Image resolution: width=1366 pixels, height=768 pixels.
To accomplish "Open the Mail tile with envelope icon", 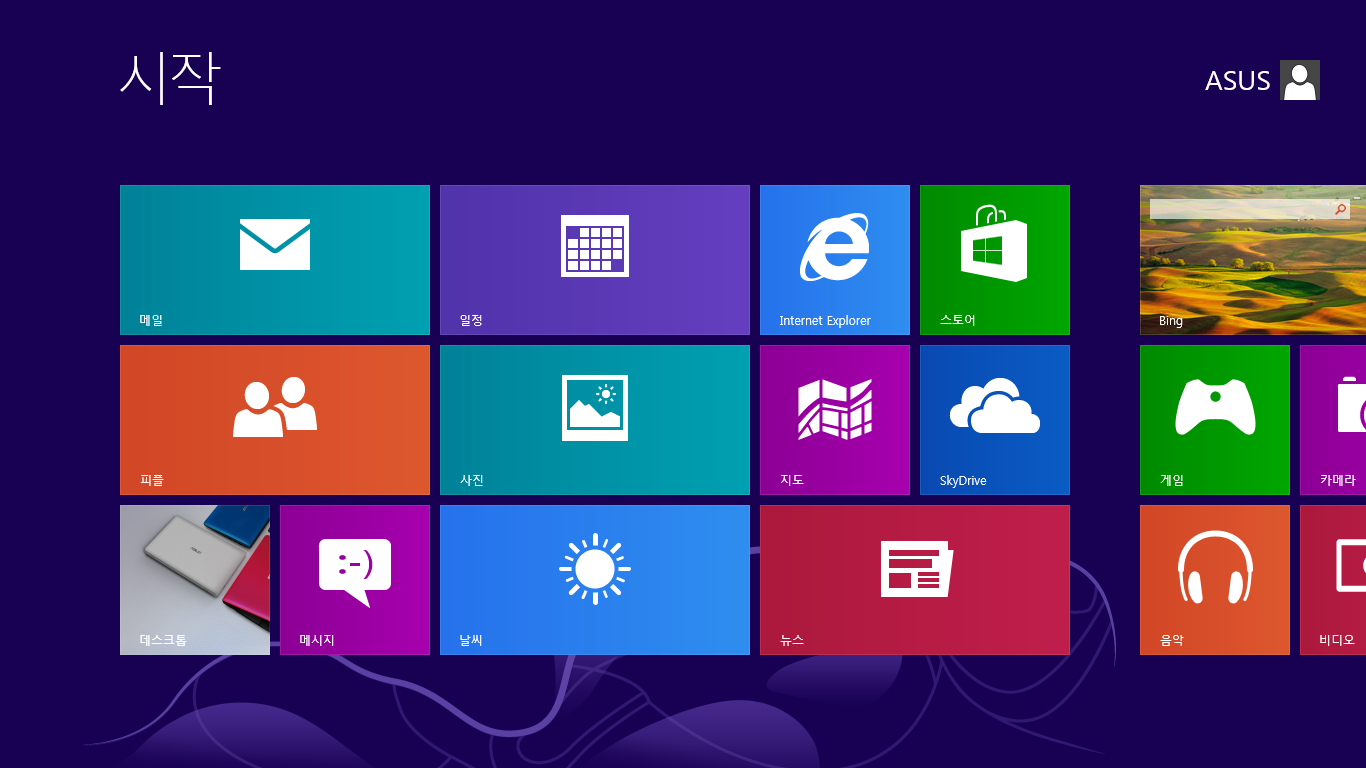I will click(x=275, y=260).
